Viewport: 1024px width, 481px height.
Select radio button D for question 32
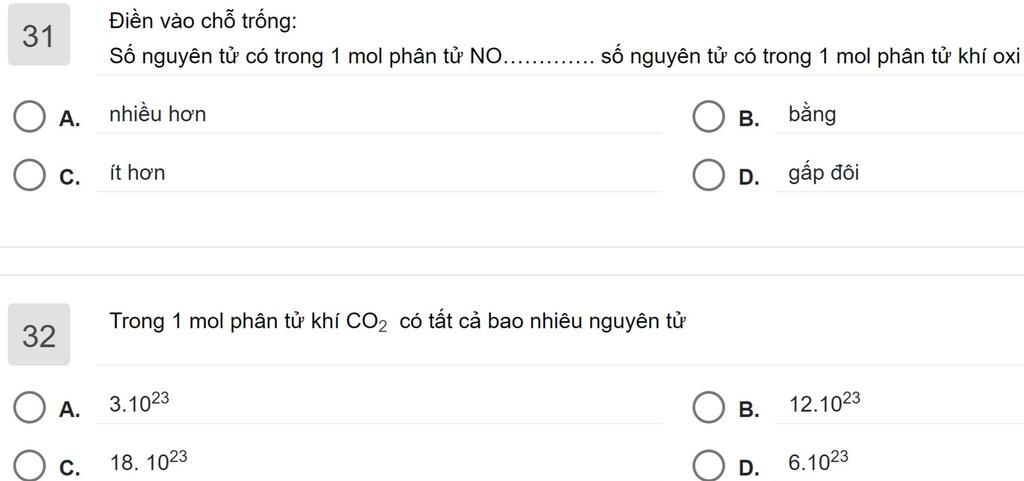coord(709,466)
